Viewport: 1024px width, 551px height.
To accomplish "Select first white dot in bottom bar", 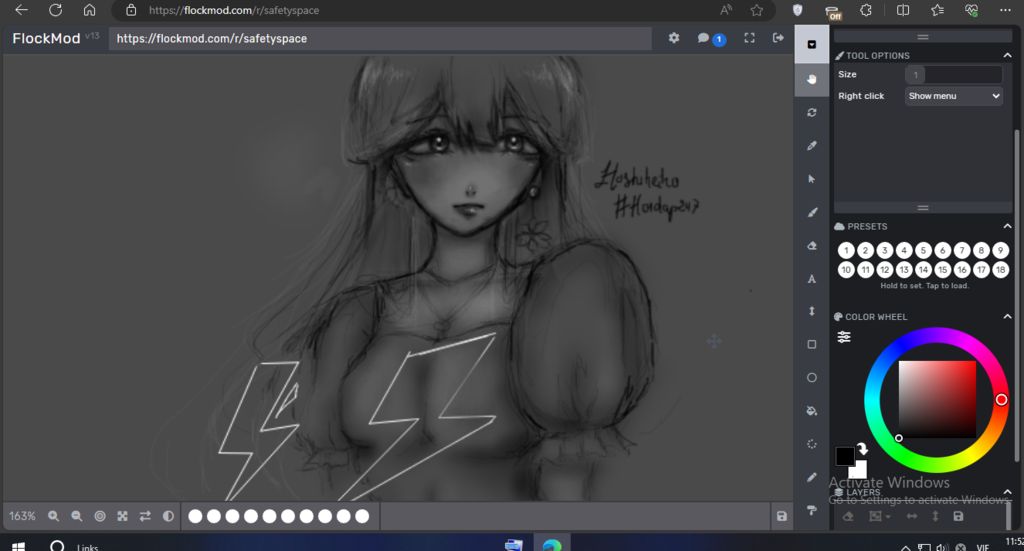I will [x=195, y=516].
